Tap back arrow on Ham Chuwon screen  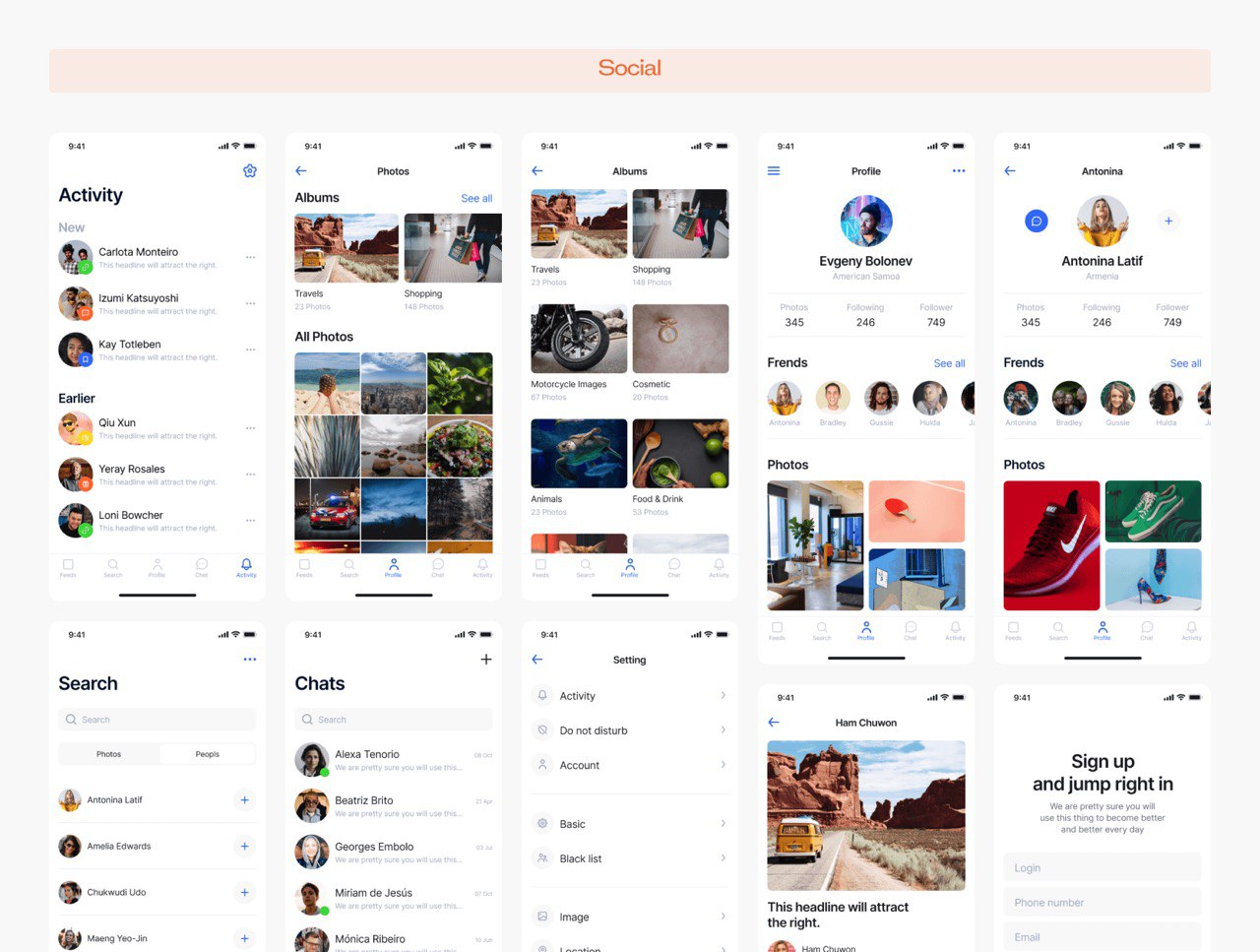774,723
